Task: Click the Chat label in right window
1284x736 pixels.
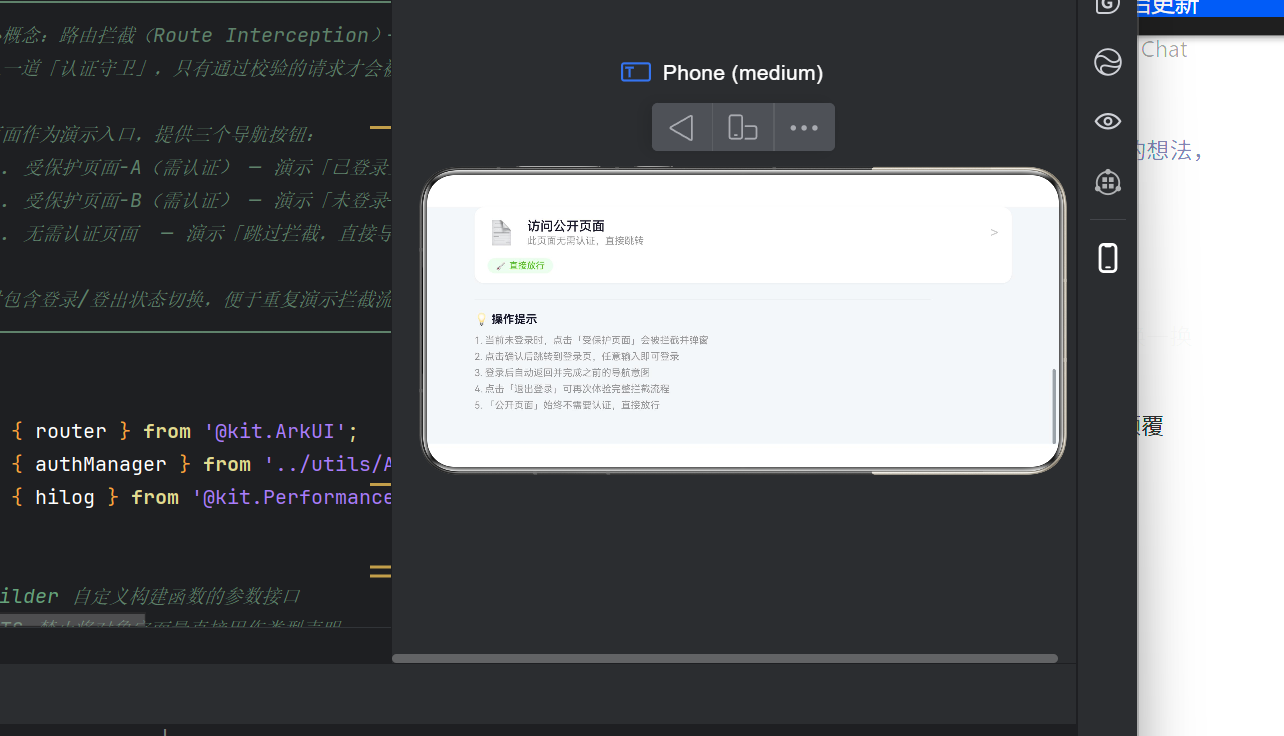Action: click(1164, 49)
